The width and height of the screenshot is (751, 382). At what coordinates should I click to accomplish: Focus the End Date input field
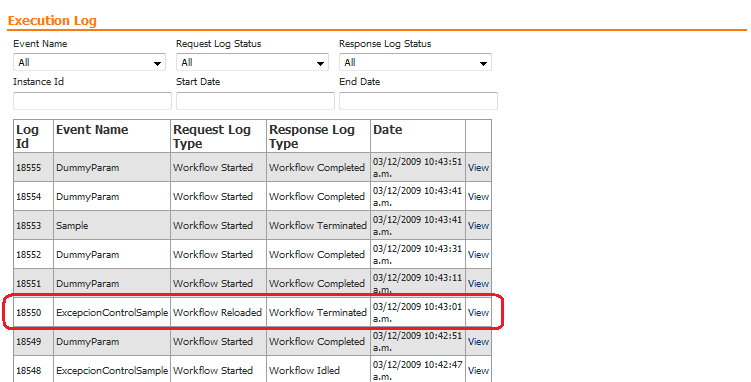point(418,101)
